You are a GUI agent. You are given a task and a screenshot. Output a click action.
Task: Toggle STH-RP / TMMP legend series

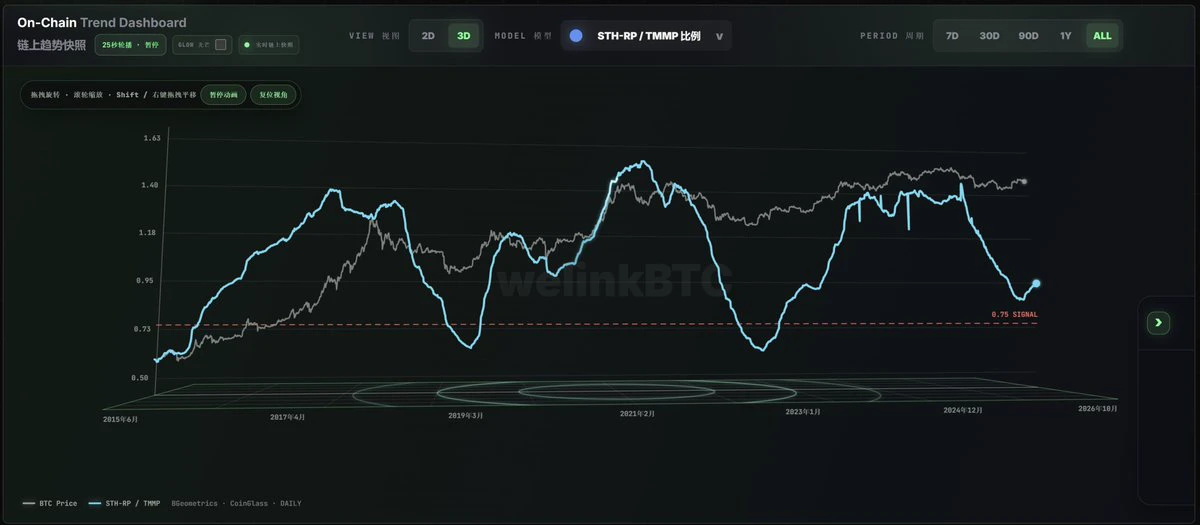(x=124, y=503)
